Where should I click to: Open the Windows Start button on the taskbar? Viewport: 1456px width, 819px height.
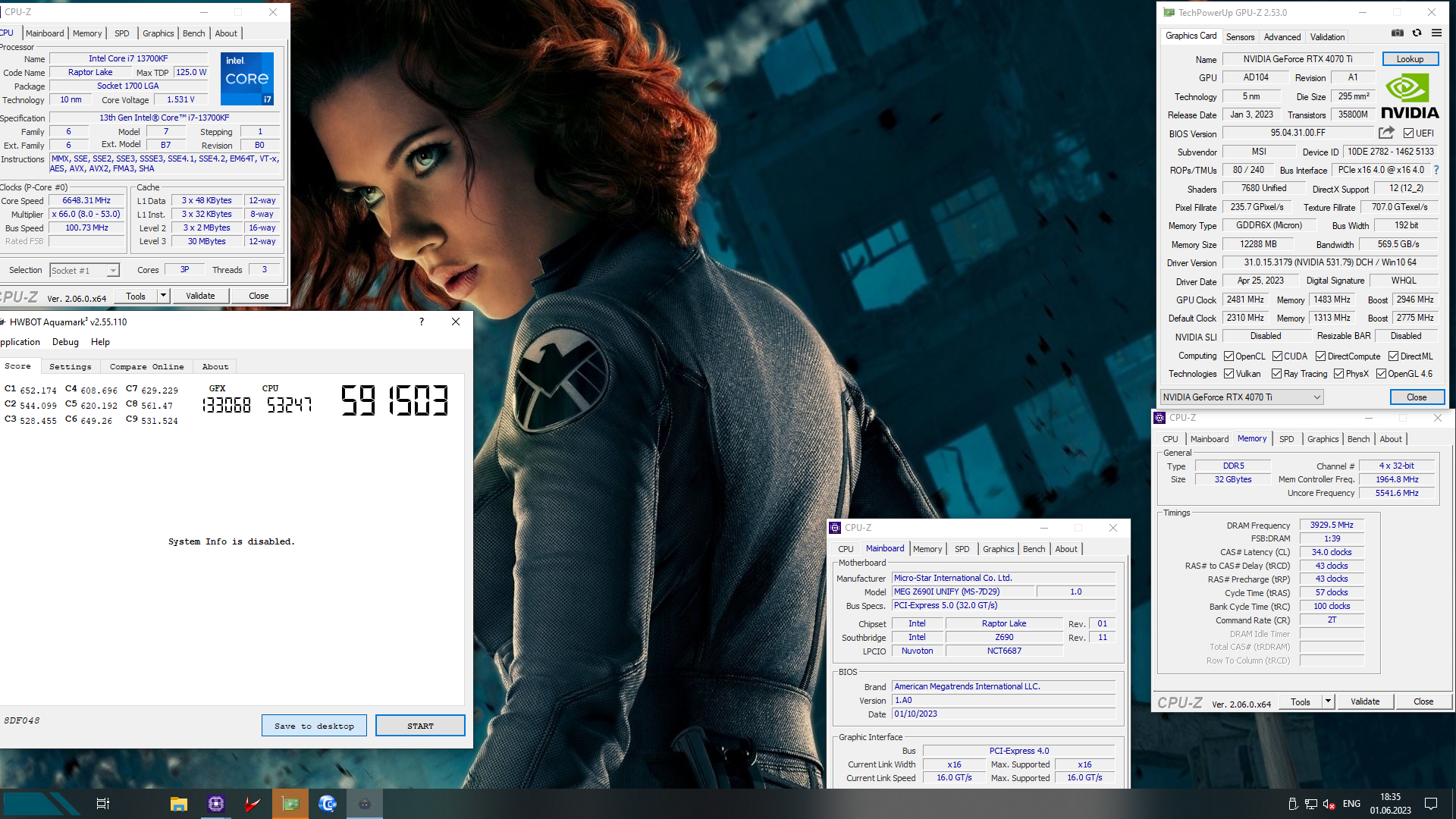(42, 804)
